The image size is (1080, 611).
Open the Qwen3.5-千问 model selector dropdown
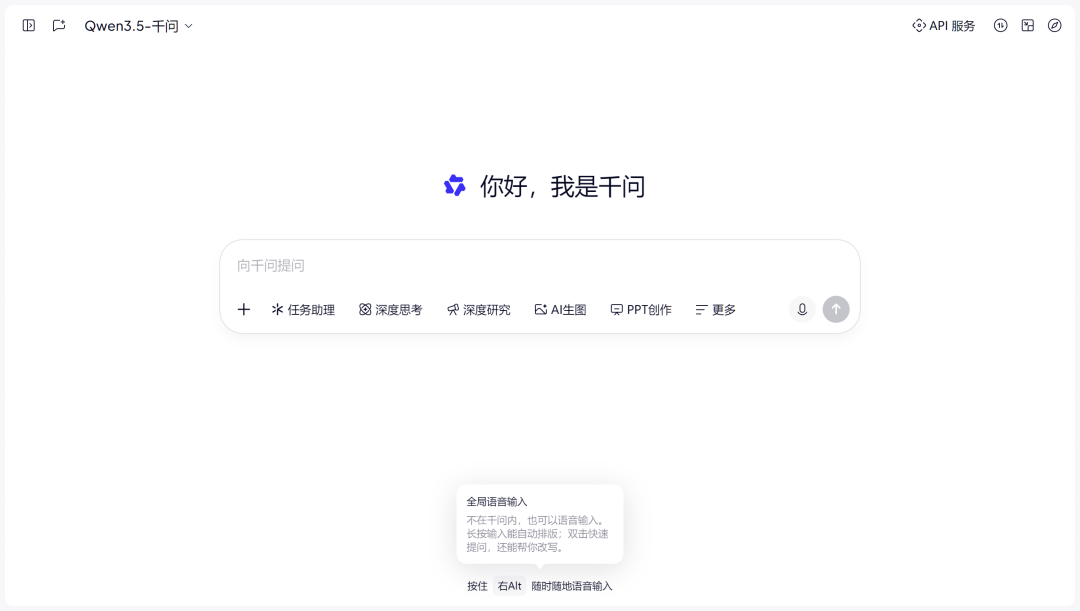pos(138,26)
